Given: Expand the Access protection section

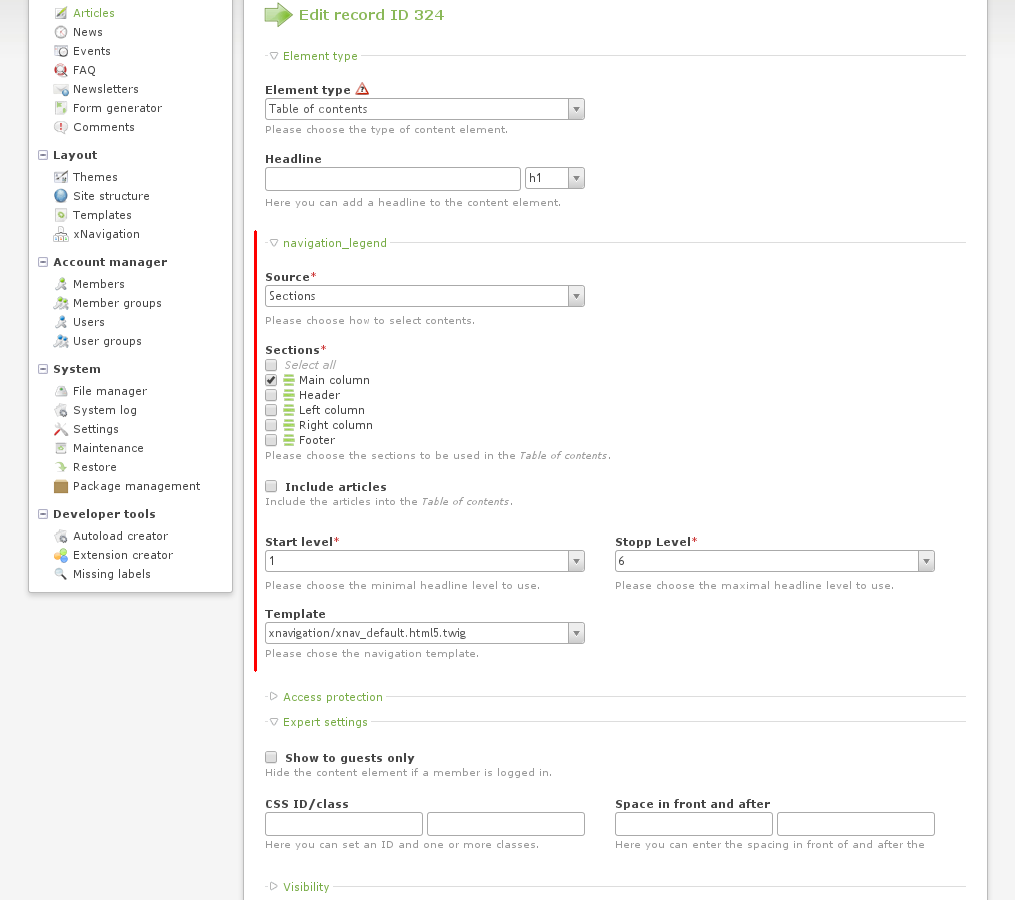Looking at the screenshot, I should (332, 697).
